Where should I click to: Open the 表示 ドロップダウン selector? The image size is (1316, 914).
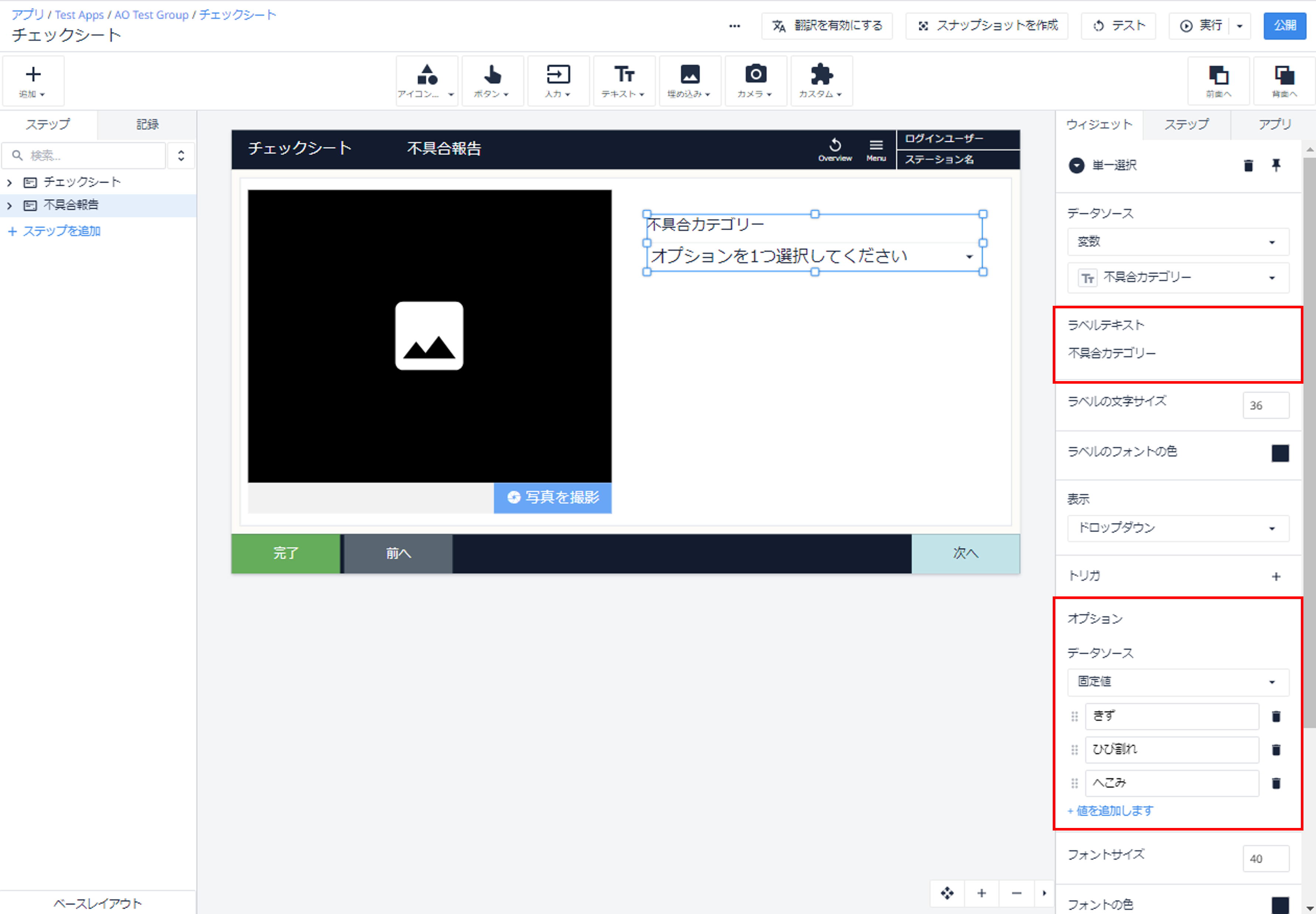pos(1178,528)
